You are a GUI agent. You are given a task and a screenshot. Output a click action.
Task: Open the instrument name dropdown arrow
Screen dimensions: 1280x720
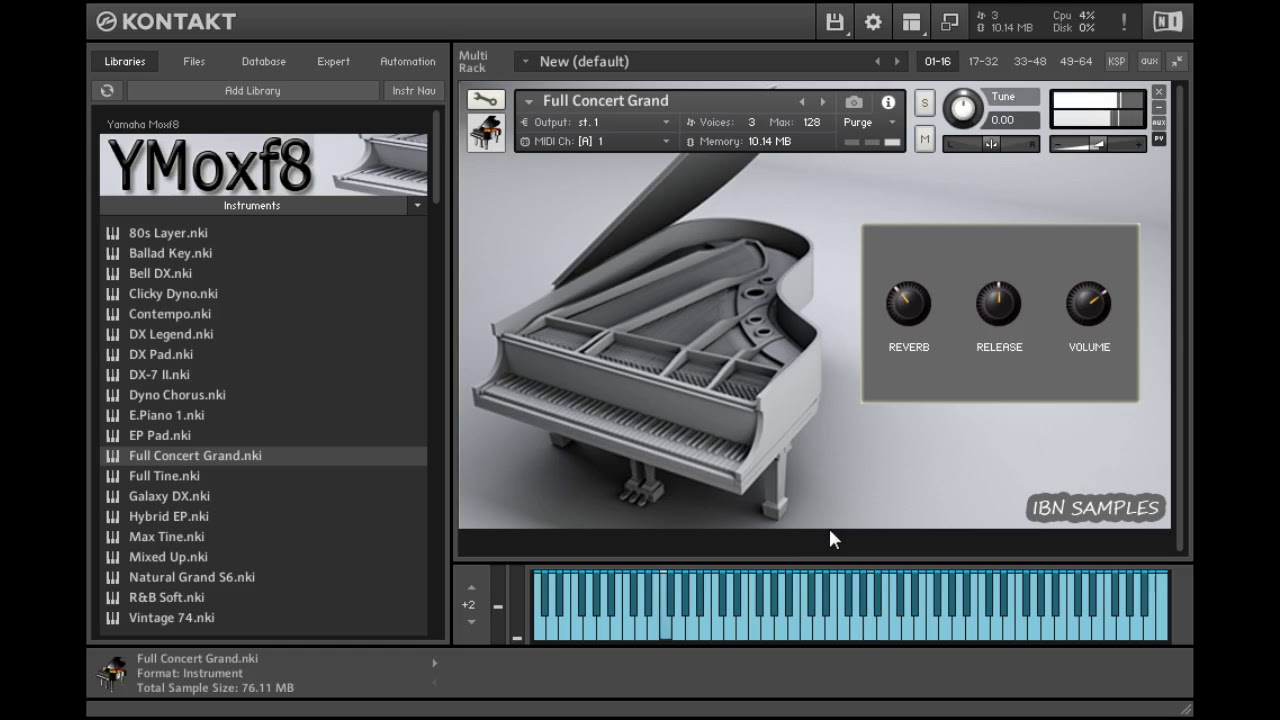529,101
